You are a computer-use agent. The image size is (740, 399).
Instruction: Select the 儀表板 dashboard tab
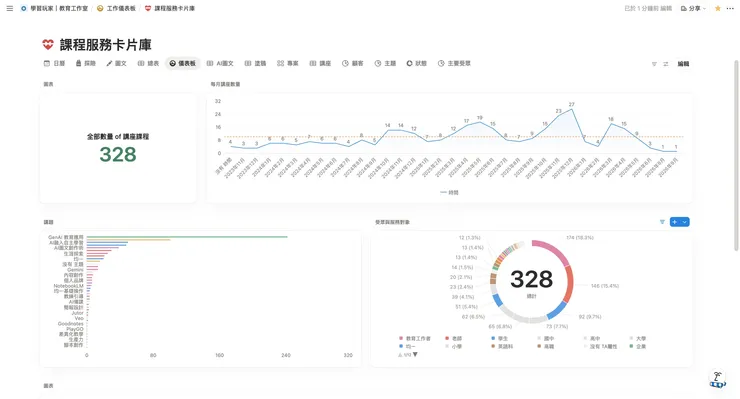(x=182, y=63)
